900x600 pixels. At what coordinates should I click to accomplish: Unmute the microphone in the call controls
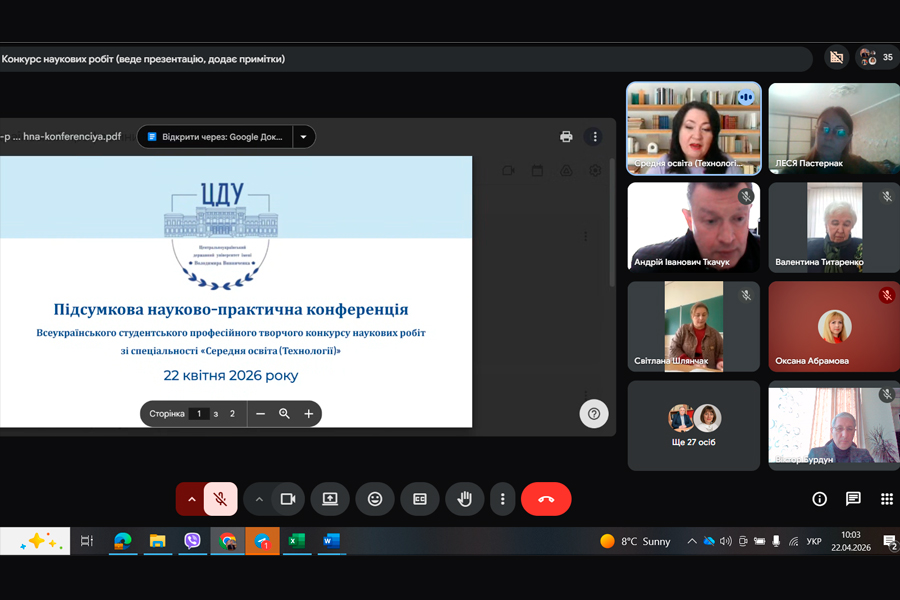220,499
